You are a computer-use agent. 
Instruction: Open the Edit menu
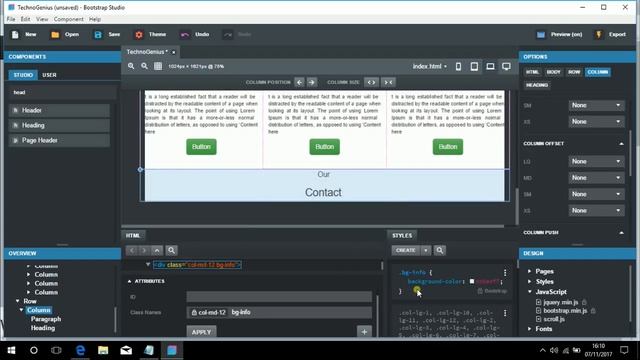pyautogui.click(x=25, y=19)
